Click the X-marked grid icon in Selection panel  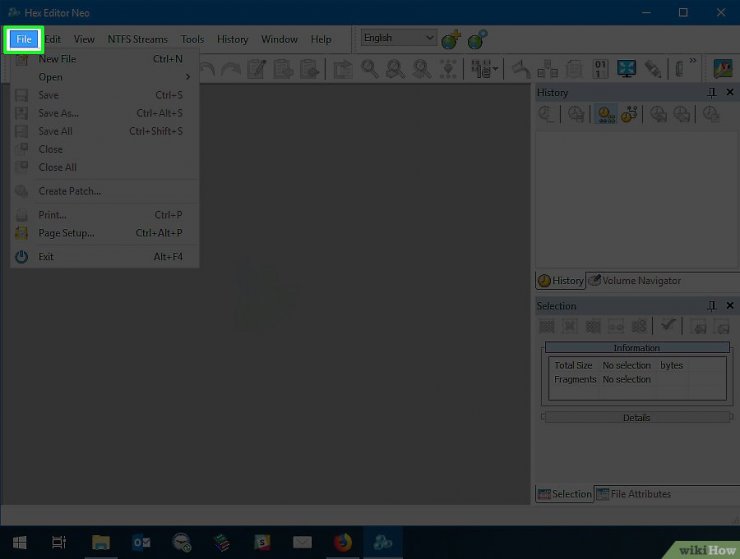click(x=570, y=326)
